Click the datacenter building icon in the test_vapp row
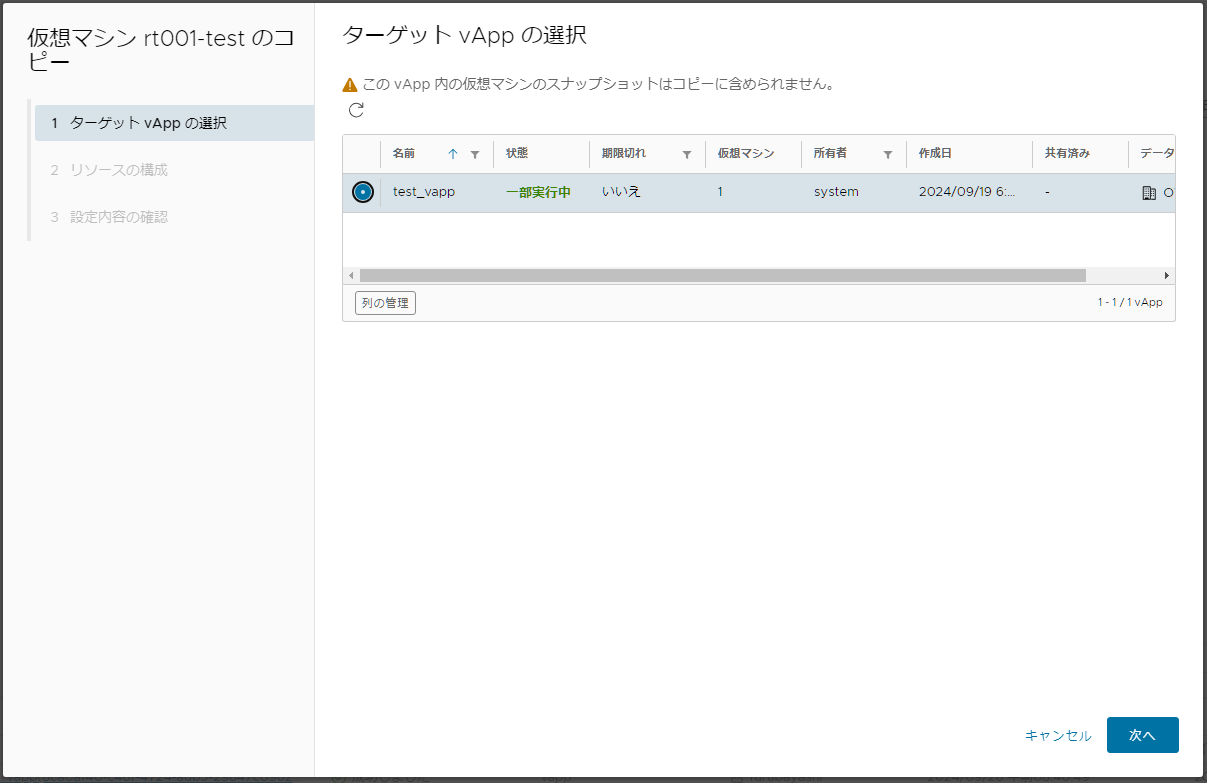This screenshot has height=783, width=1207. (1149, 193)
